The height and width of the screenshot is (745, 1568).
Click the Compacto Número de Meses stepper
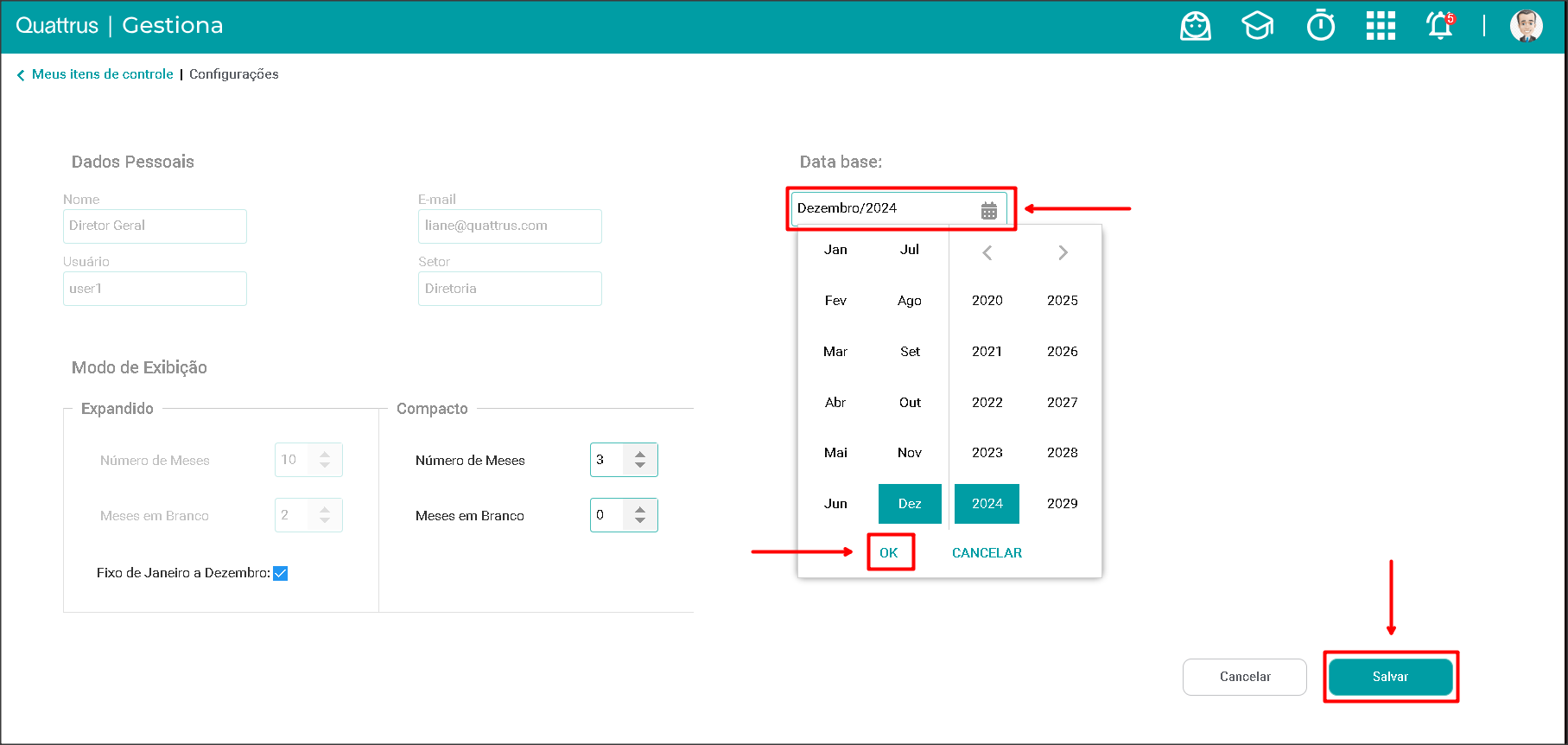coord(640,460)
